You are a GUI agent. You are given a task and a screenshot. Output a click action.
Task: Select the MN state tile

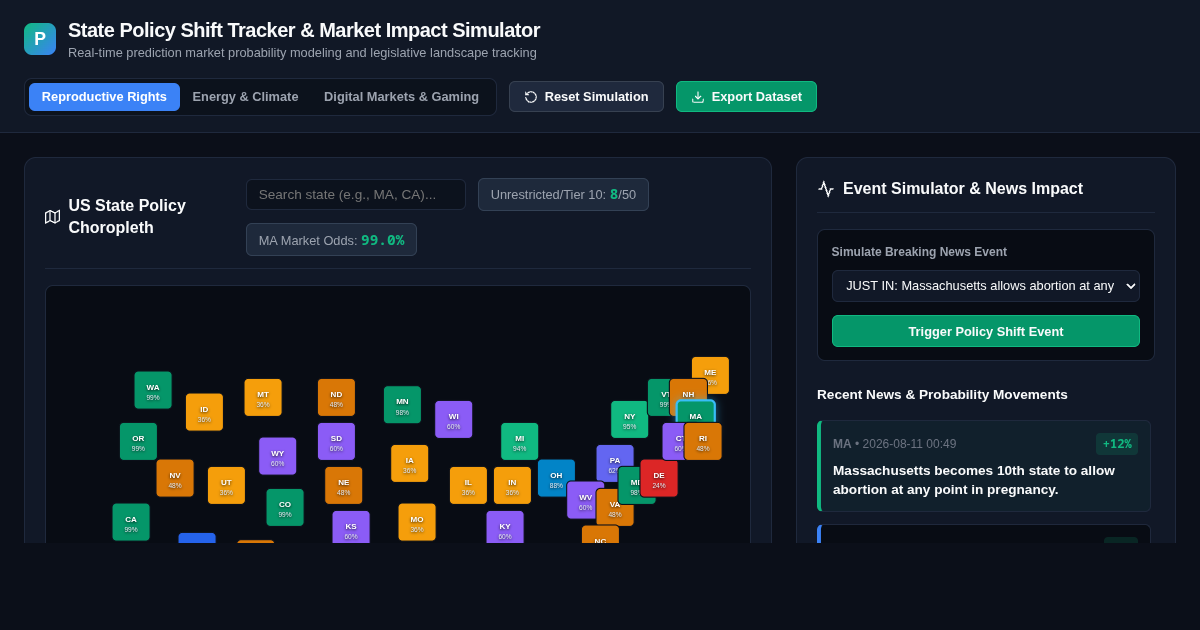(402, 405)
